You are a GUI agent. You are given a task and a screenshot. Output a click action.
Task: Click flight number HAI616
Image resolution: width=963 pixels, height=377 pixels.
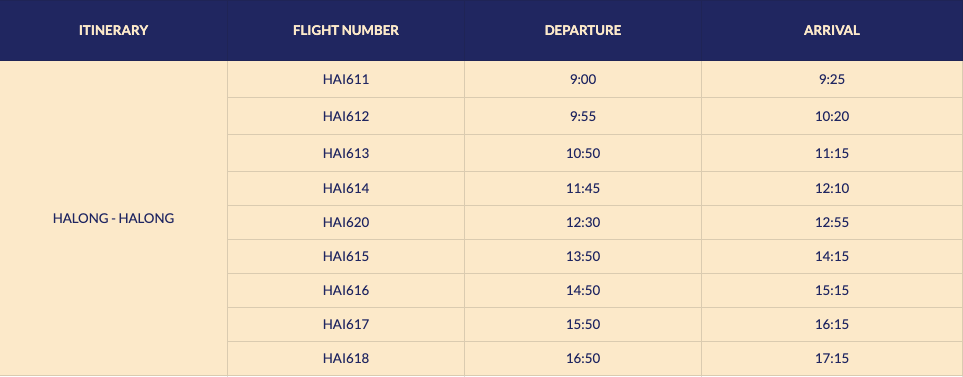(x=346, y=290)
